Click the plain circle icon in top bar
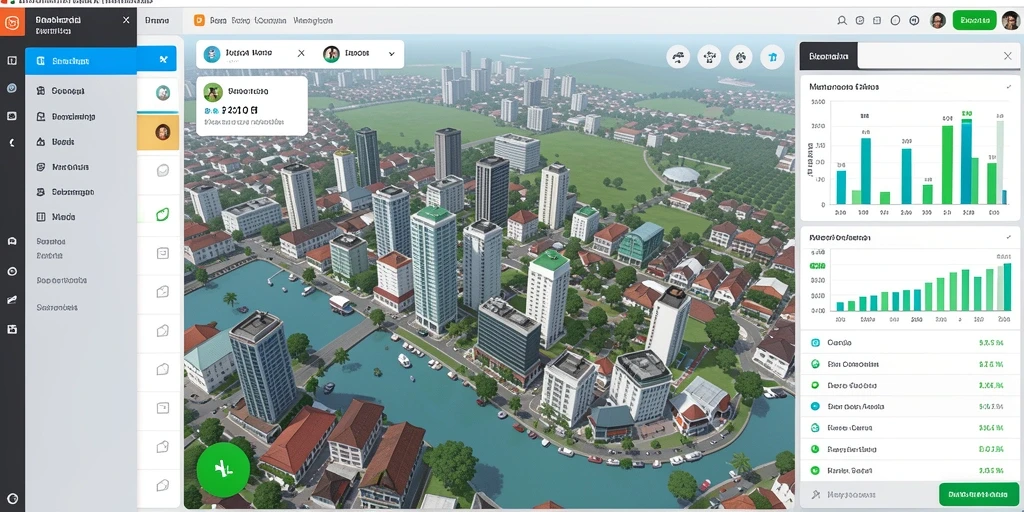 pos(895,21)
